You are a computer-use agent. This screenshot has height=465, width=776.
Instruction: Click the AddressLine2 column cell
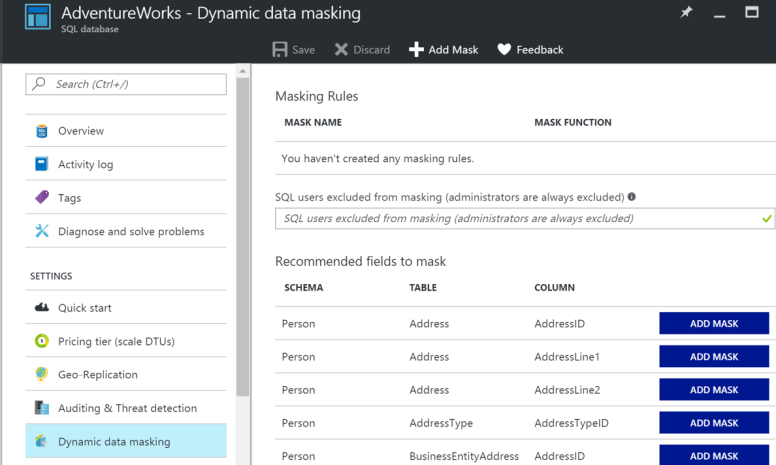(567, 390)
